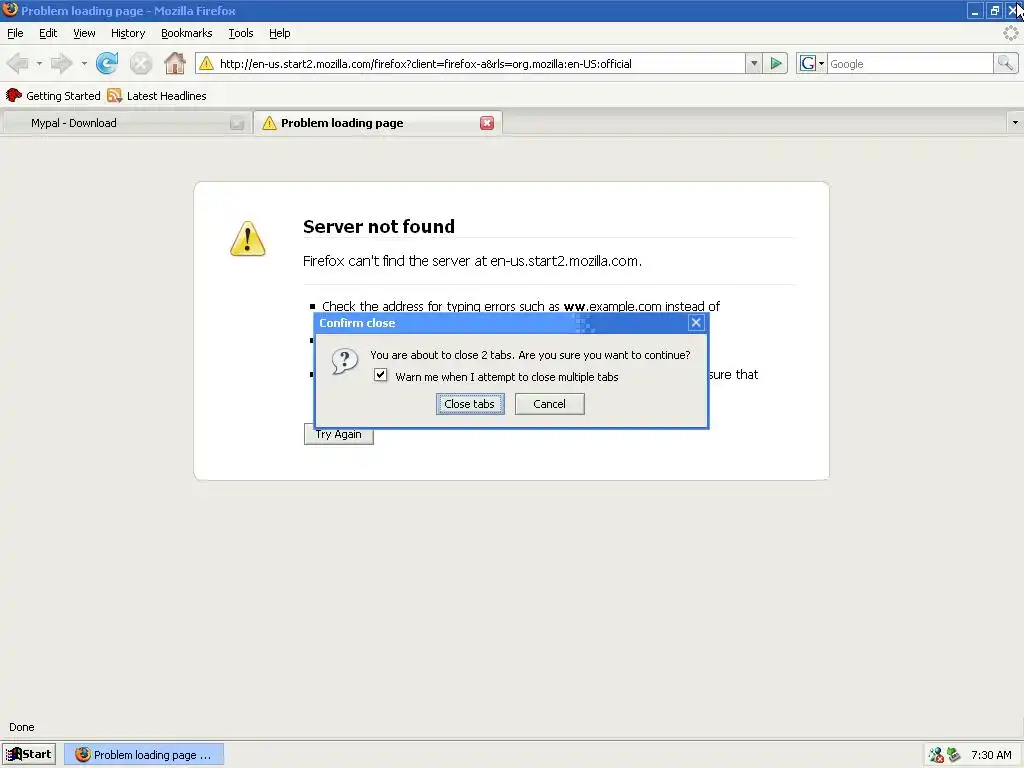1024x768 pixels.
Task: Close the Confirm close dialog
Action: [x=696, y=323]
